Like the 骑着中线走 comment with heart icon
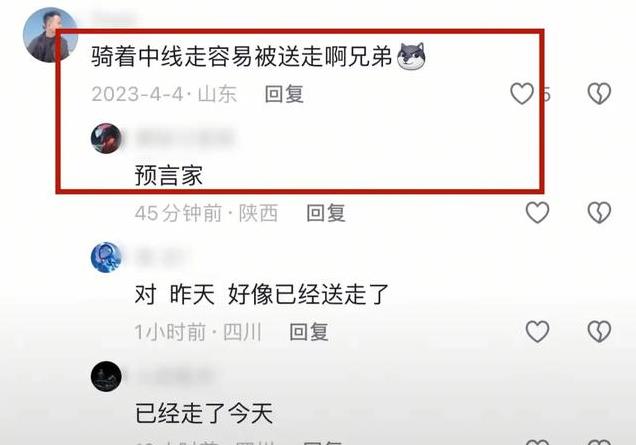636x445 pixels. 522,94
